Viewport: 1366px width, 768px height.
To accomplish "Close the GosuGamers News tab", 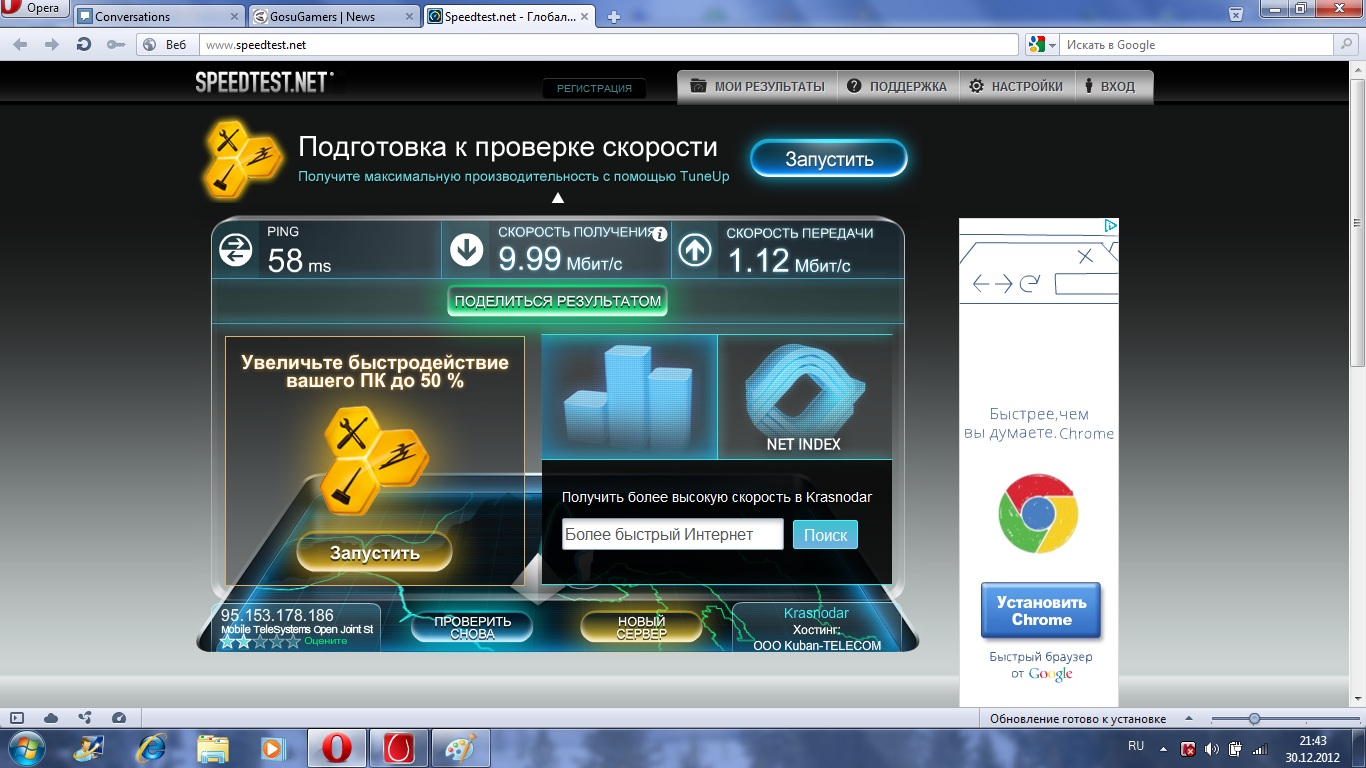I will [411, 17].
